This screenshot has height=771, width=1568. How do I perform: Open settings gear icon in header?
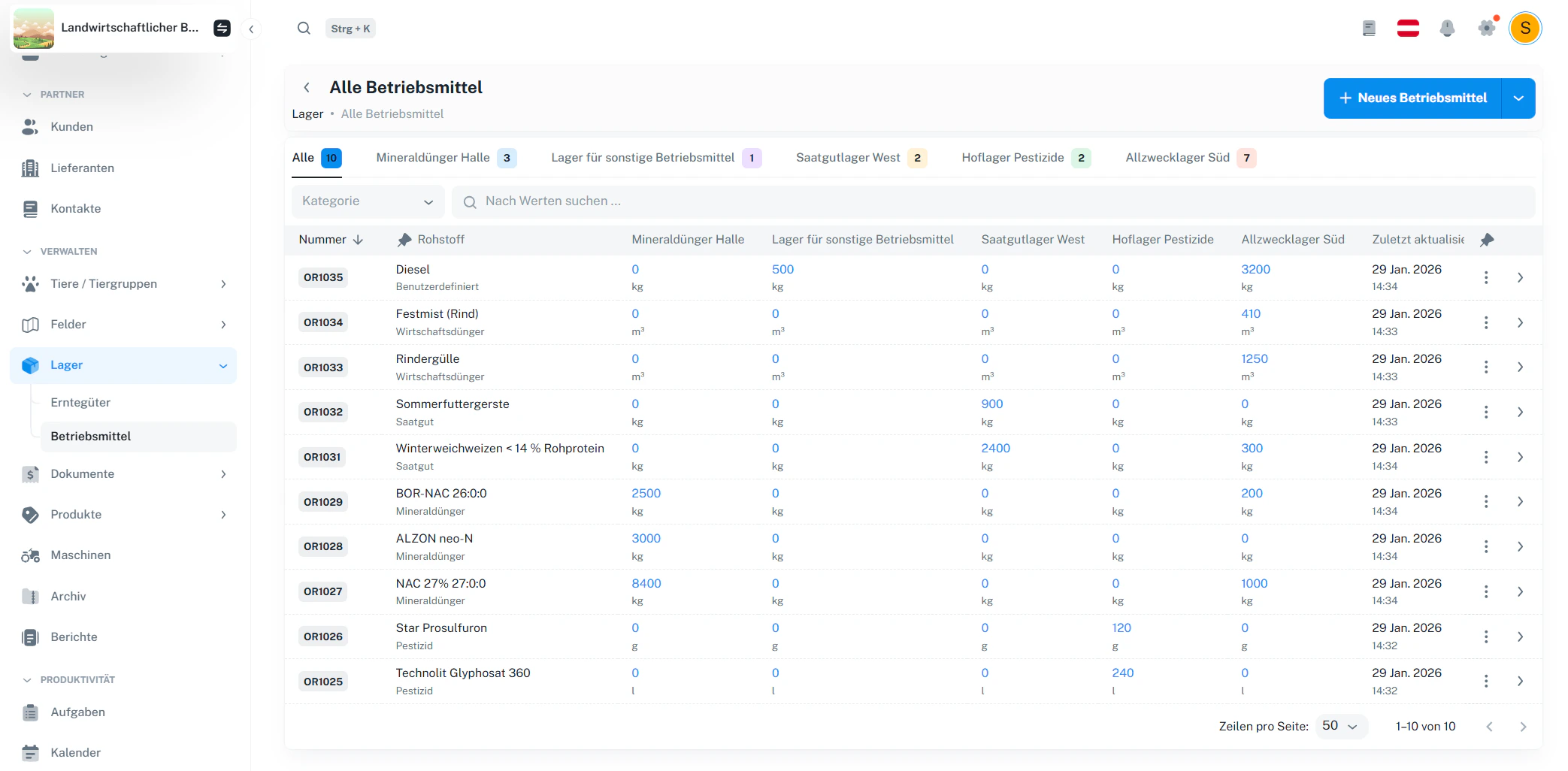[1486, 29]
